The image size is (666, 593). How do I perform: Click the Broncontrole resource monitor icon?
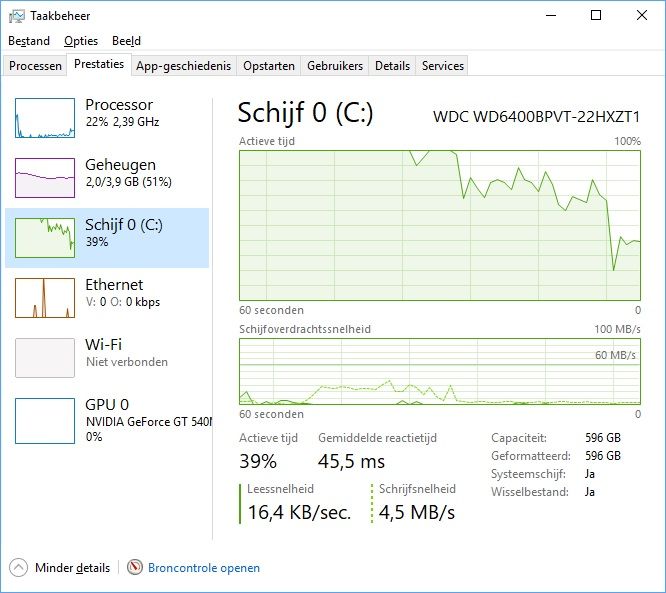(x=135, y=567)
